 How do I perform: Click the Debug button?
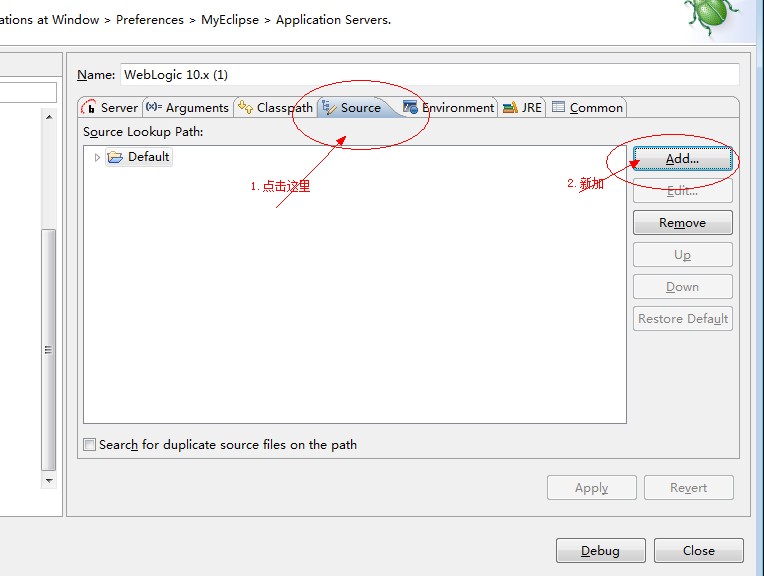coord(600,551)
